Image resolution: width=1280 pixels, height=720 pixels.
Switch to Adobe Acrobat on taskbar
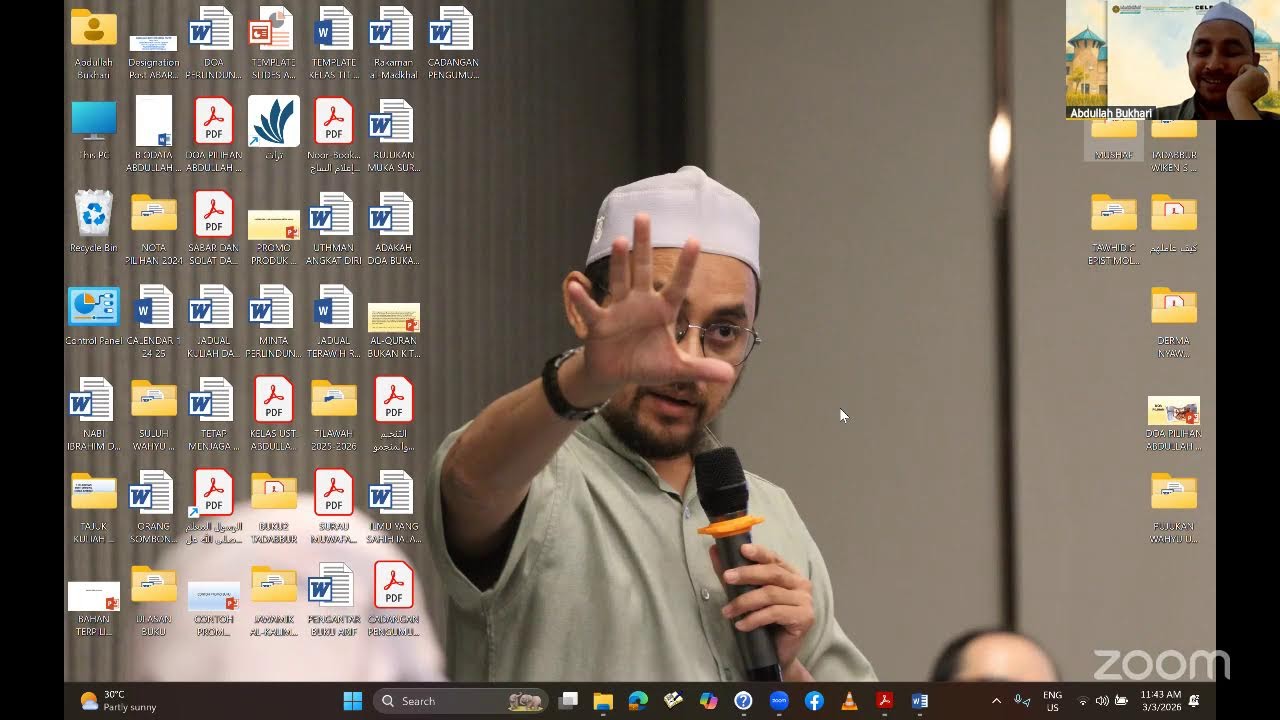884,701
